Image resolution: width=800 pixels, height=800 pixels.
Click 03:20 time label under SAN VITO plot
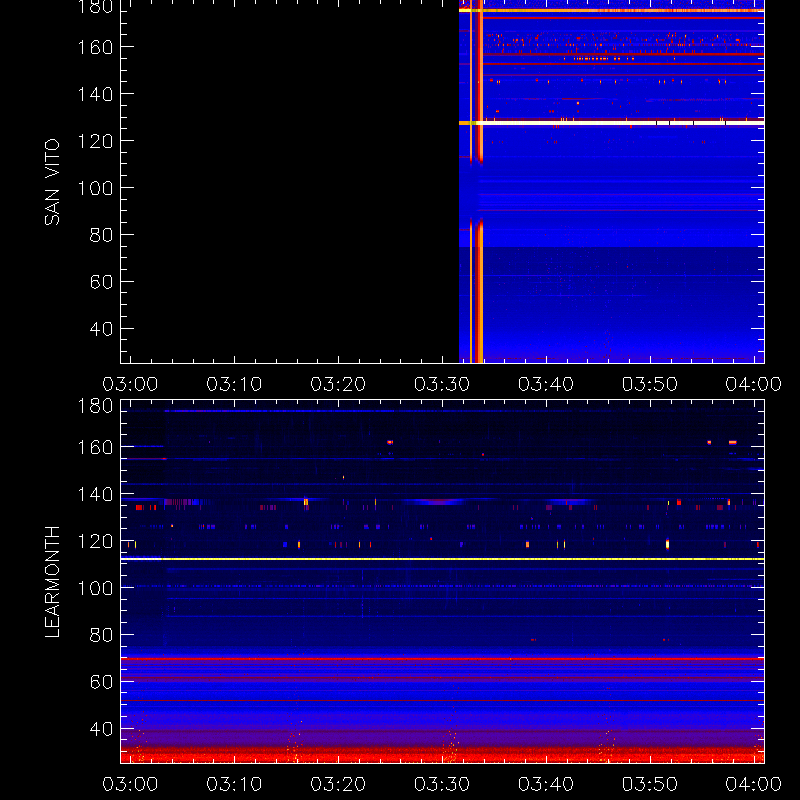click(x=338, y=384)
